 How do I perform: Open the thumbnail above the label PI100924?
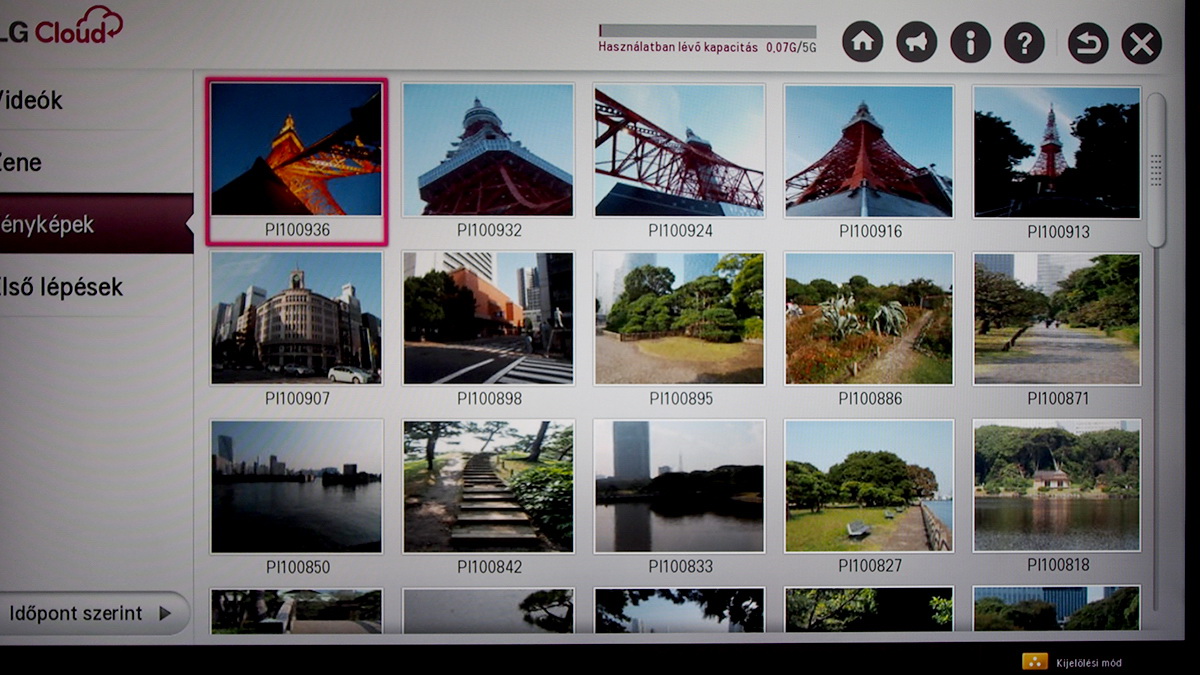click(x=679, y=149)
